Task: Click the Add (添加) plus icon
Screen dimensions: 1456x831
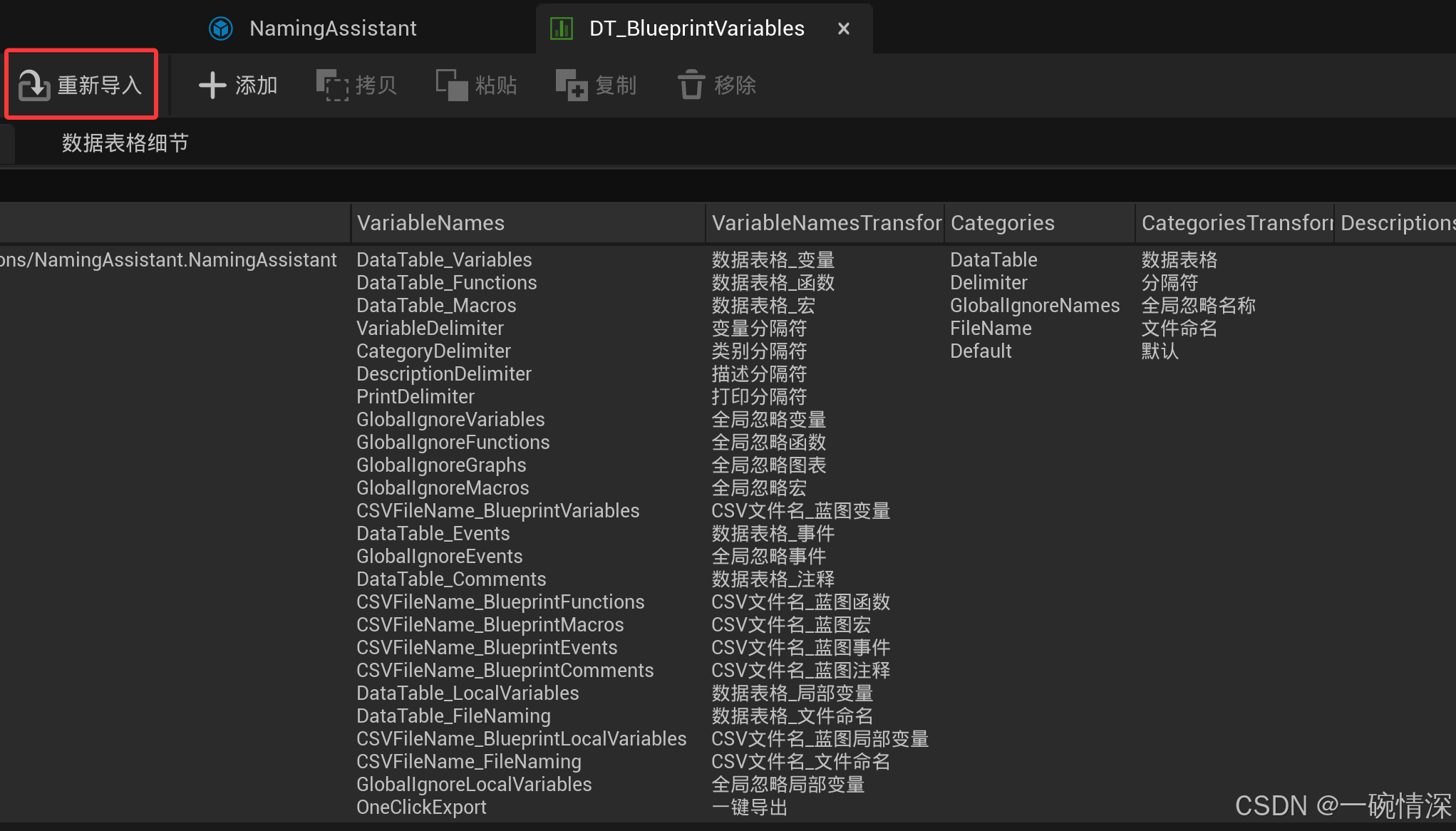Action: click(x=212, y=86)
